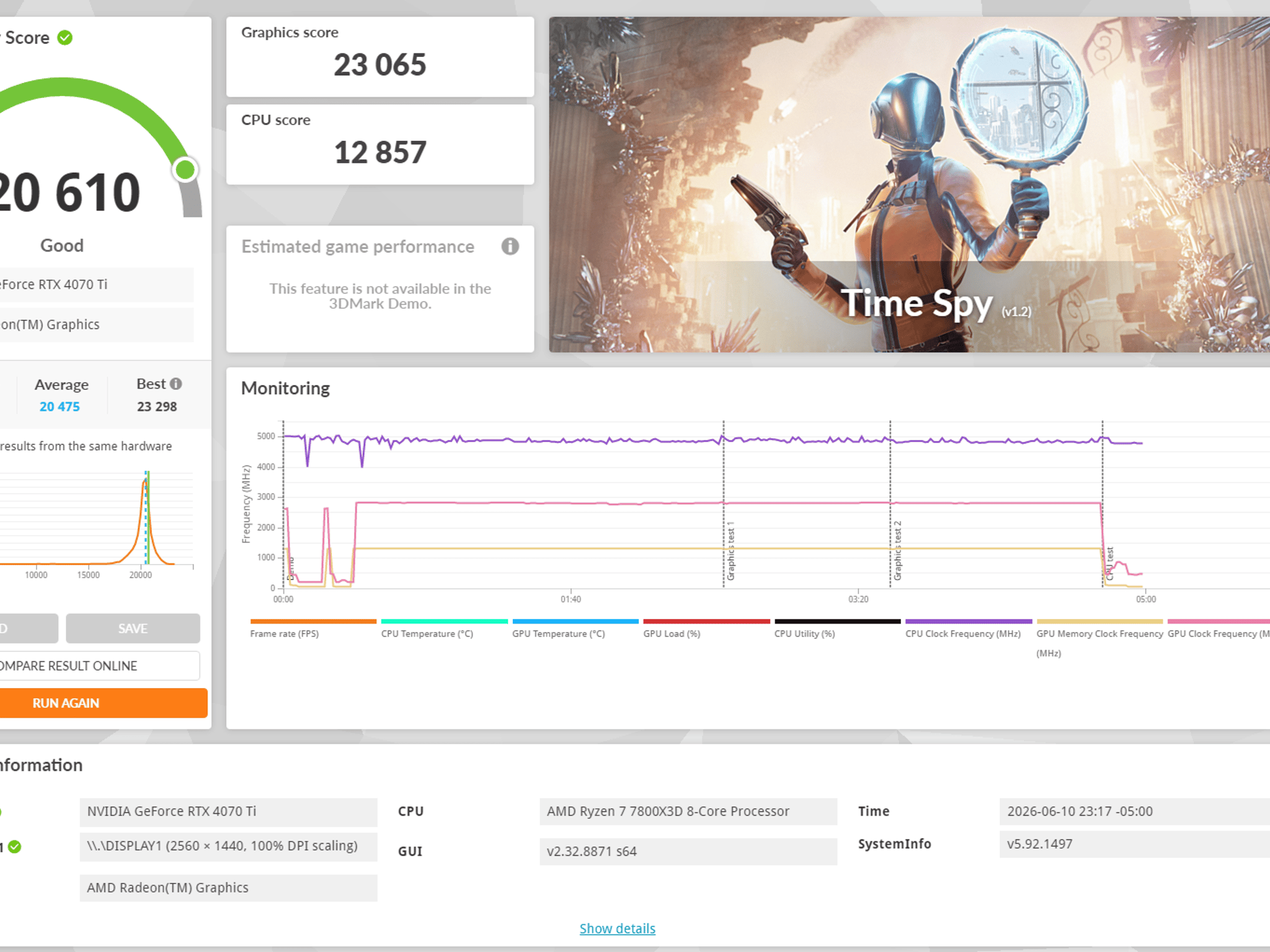Click the SAVE button
This screenshot has height=952, width=1270.
(133, 628)
